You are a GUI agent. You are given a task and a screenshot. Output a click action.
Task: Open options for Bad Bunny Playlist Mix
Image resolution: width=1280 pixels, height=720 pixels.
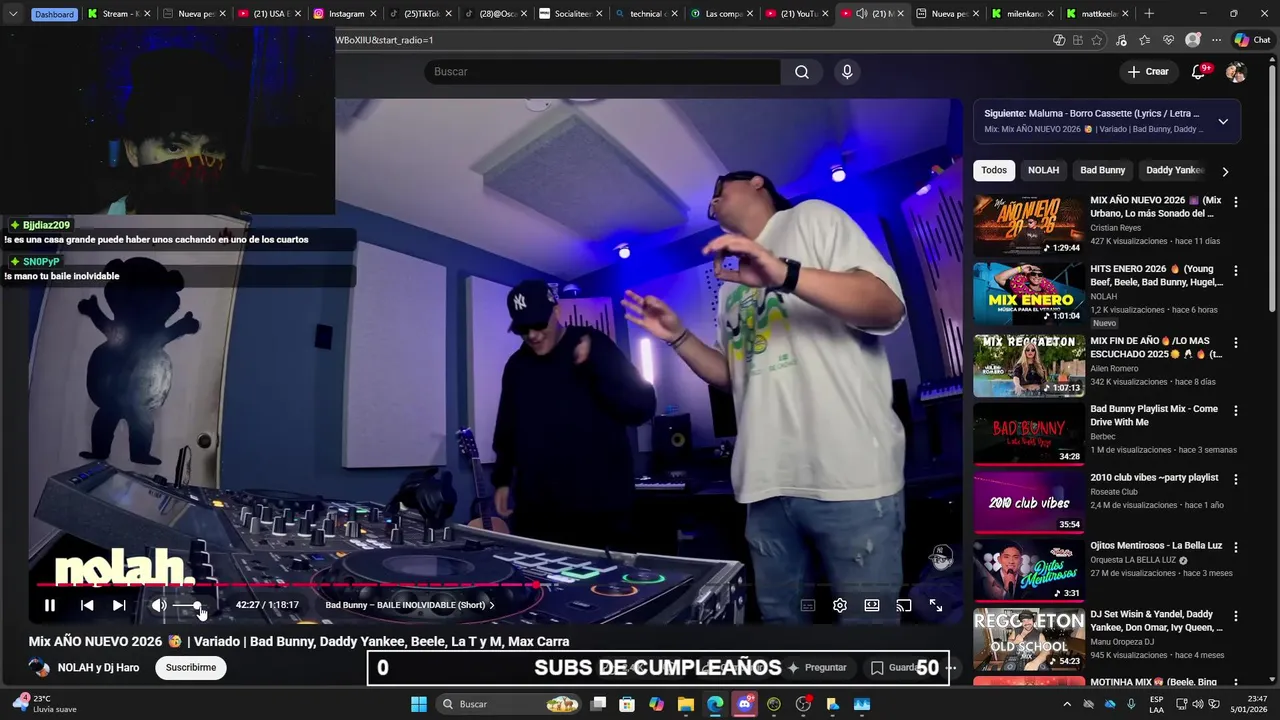pos(1236,410)
